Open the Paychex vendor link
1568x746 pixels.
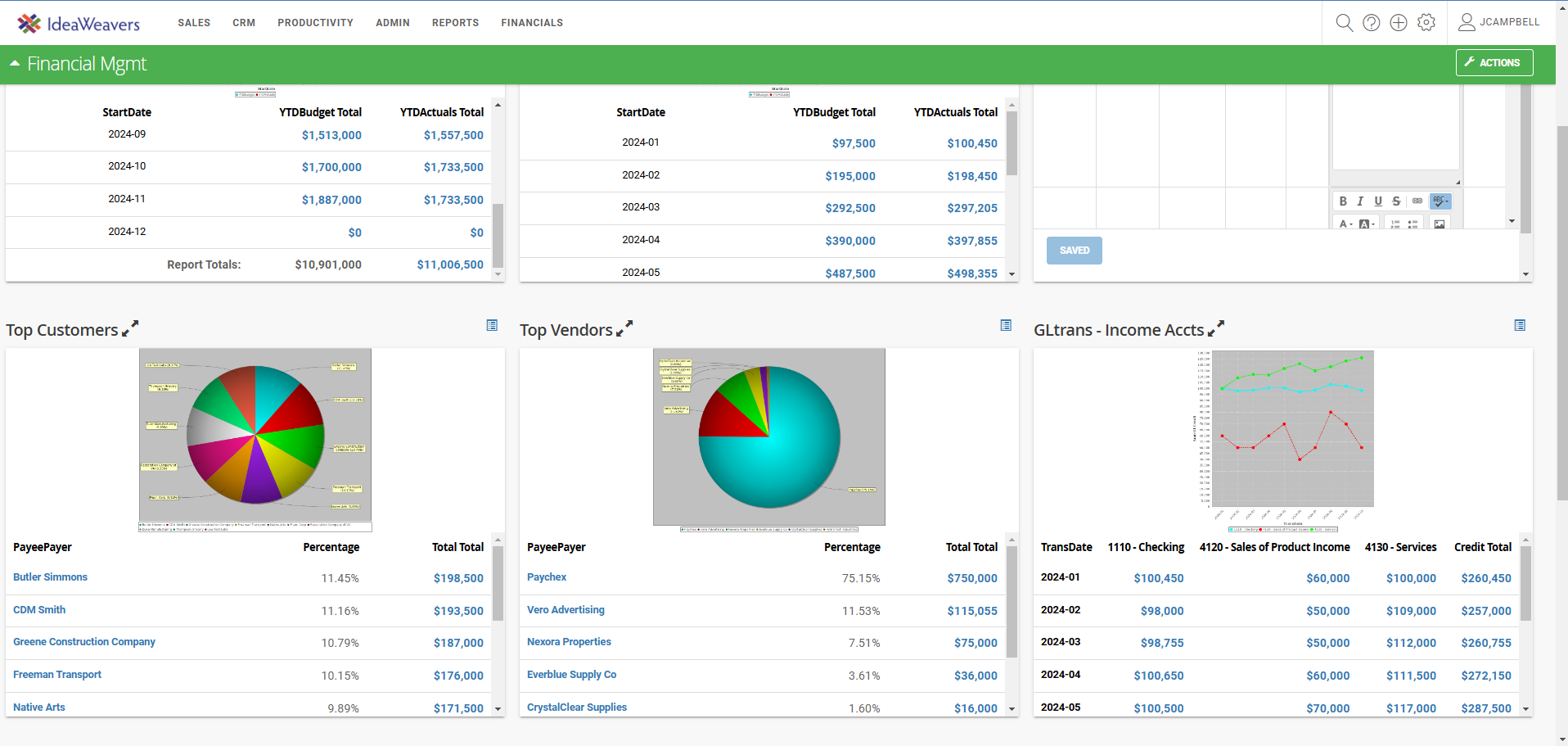[547, 577]
